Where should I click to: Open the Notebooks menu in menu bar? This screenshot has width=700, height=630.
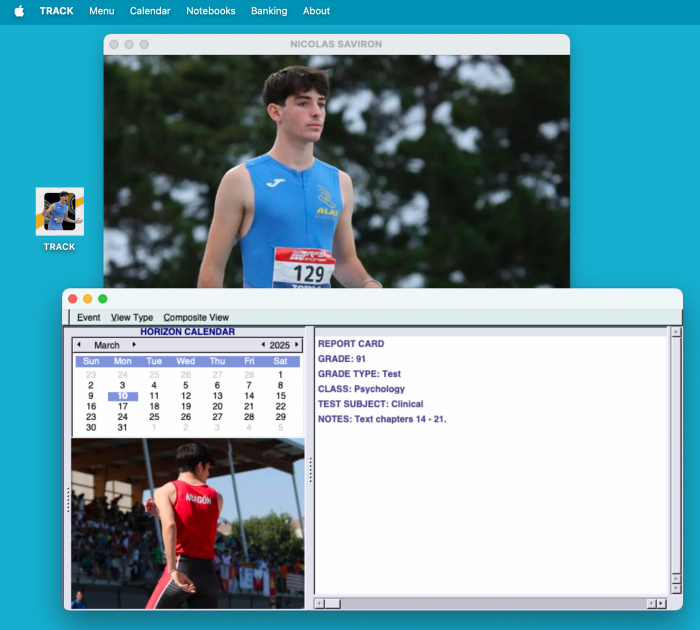[x=210, y=11]
